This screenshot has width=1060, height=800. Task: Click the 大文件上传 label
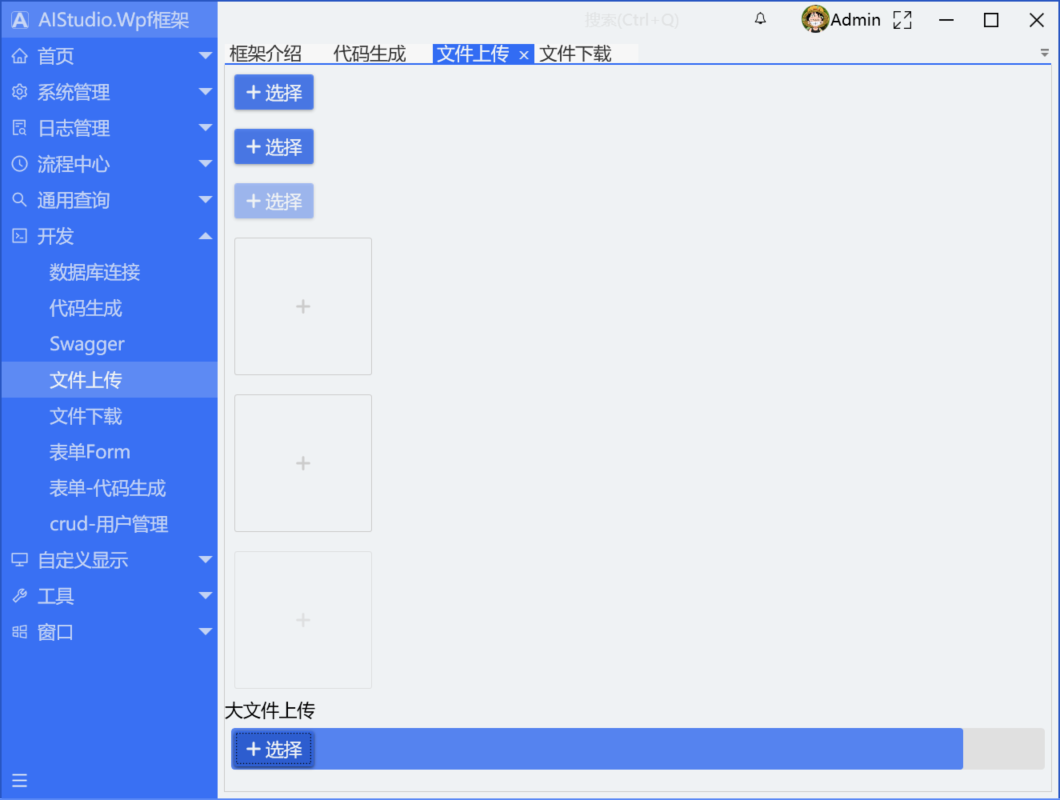(270, 711)
